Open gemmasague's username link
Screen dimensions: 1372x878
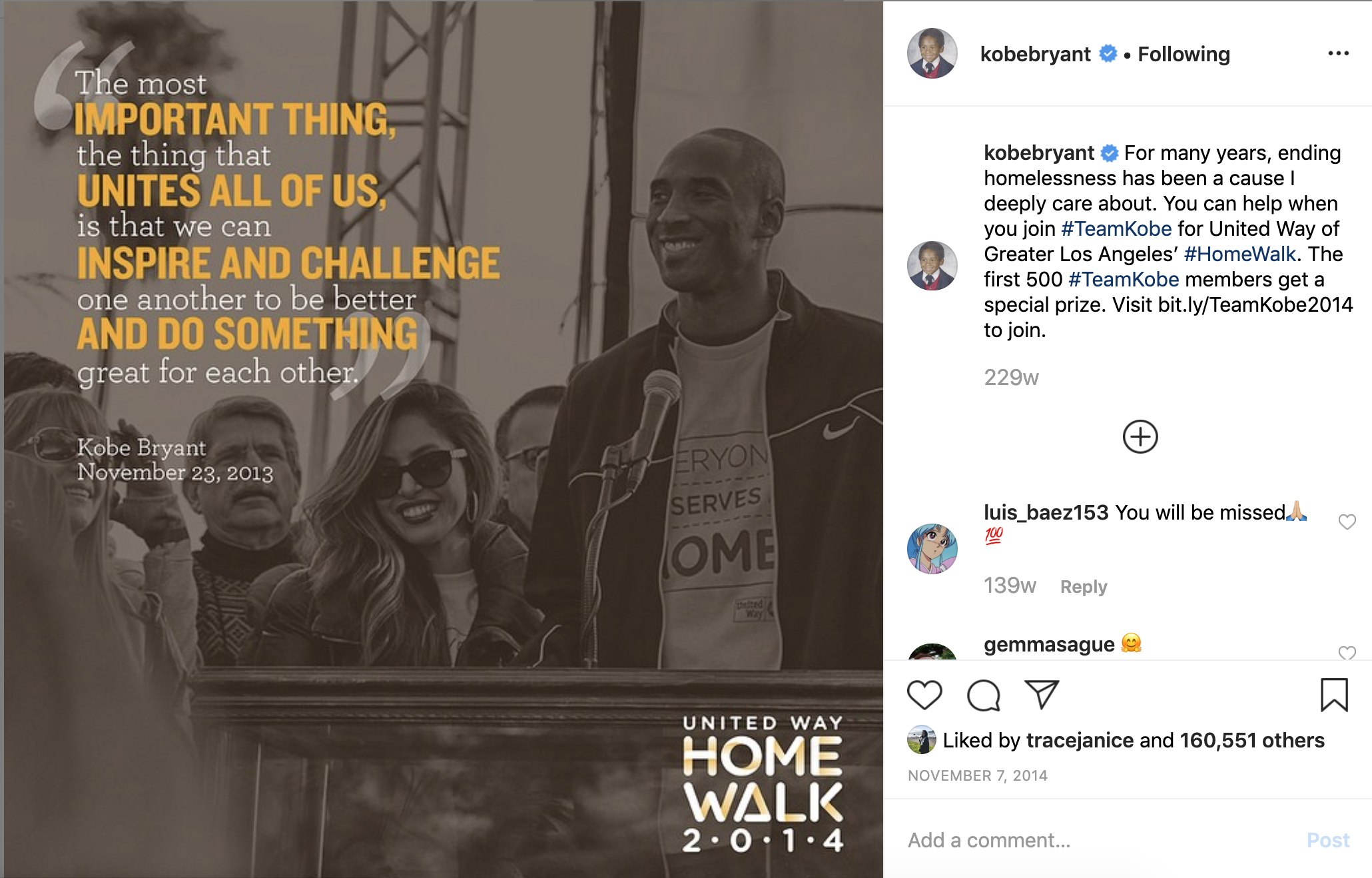click(x=1049, y=644)
